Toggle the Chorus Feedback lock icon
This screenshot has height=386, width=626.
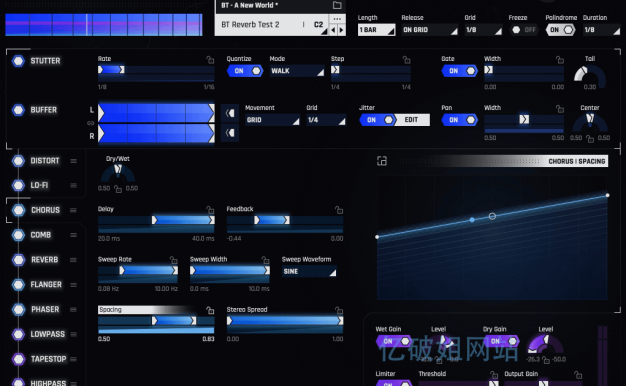pyautogui.click(x=339, y=210)
